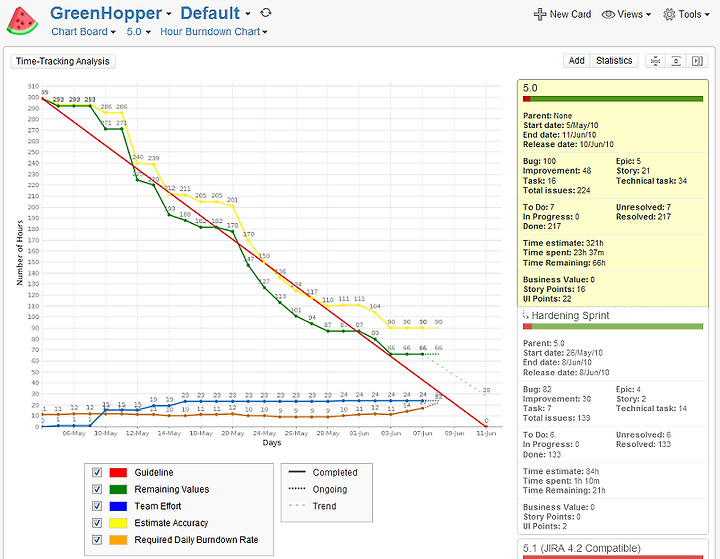This screenshot has width=720, height=559.
Task: Click the New Card link
Action: 570,14
